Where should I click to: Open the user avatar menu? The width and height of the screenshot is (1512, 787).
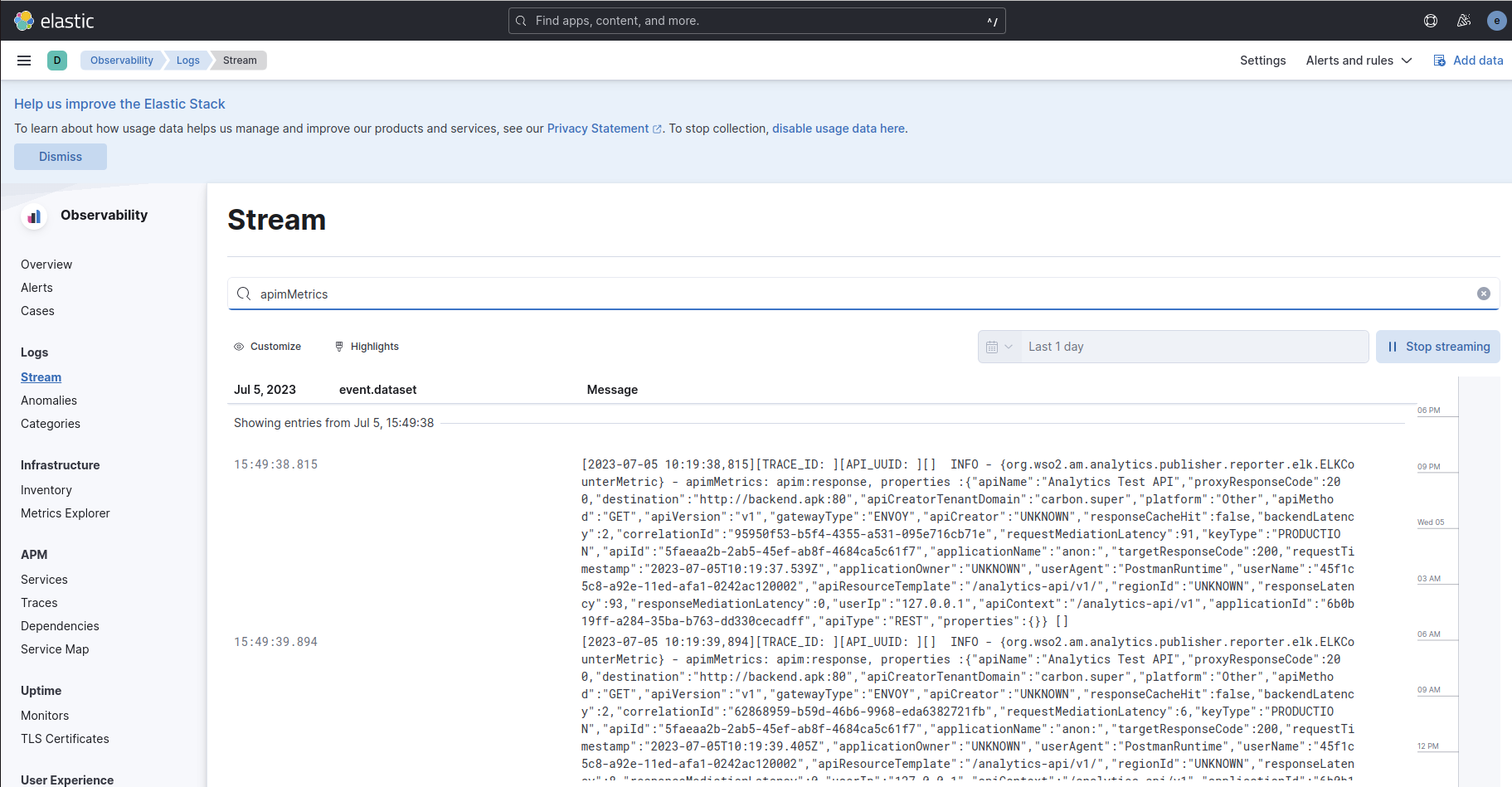point(1496,21)
